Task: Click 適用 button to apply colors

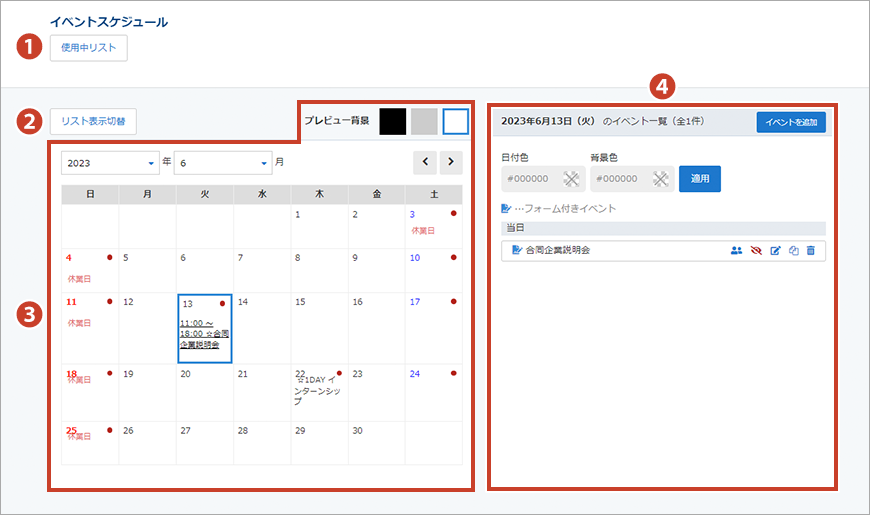Action: click(700, 179)
